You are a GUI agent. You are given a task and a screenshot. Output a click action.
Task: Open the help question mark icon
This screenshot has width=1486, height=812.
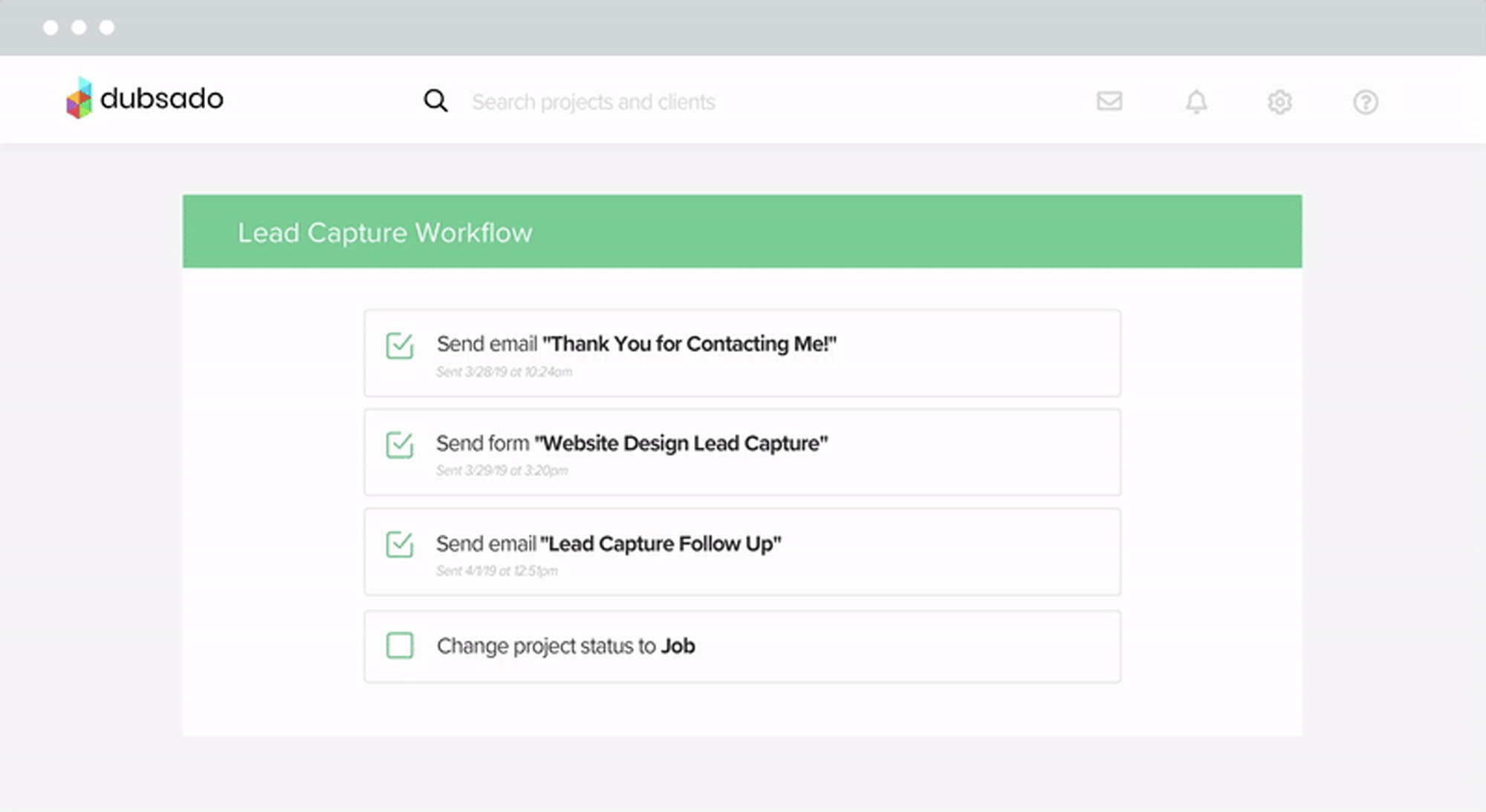(x=1365, y=102)
